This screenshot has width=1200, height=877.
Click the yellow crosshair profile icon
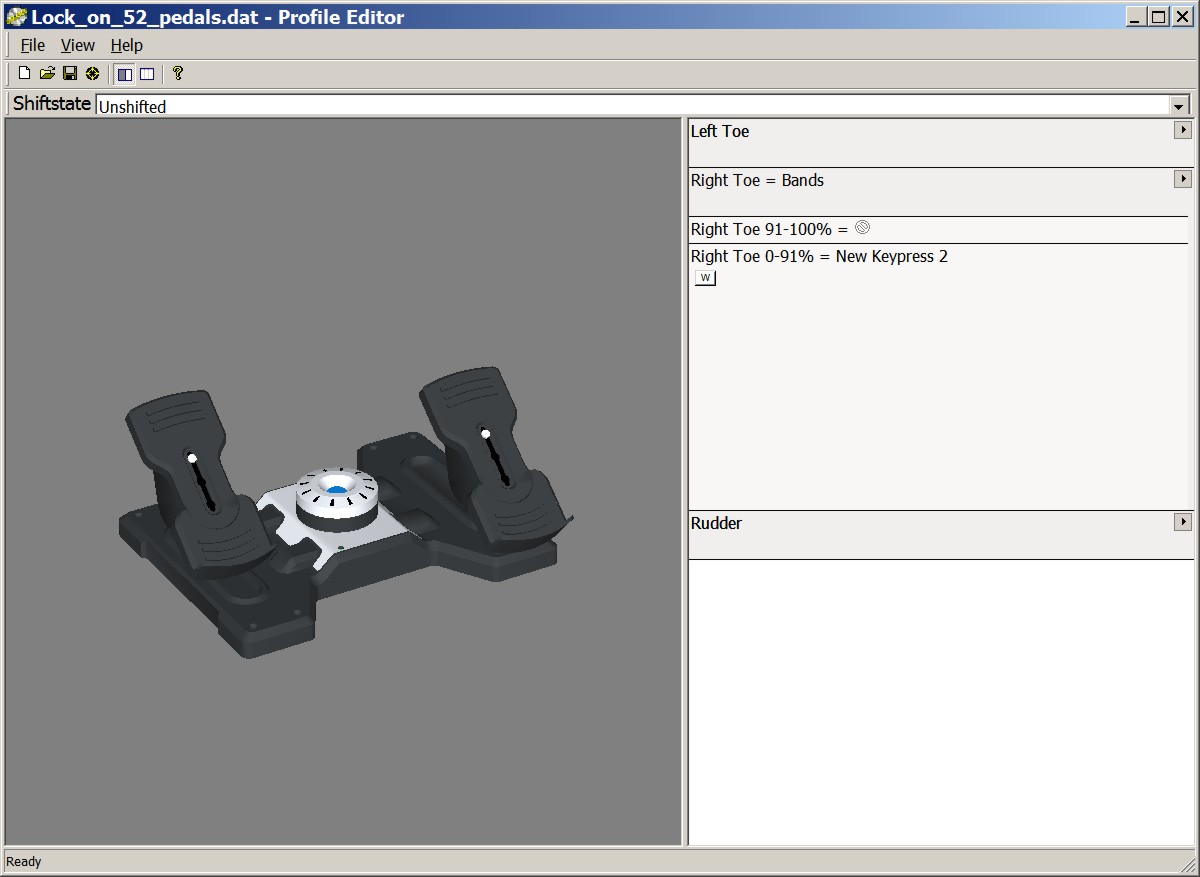pos(92,73)
